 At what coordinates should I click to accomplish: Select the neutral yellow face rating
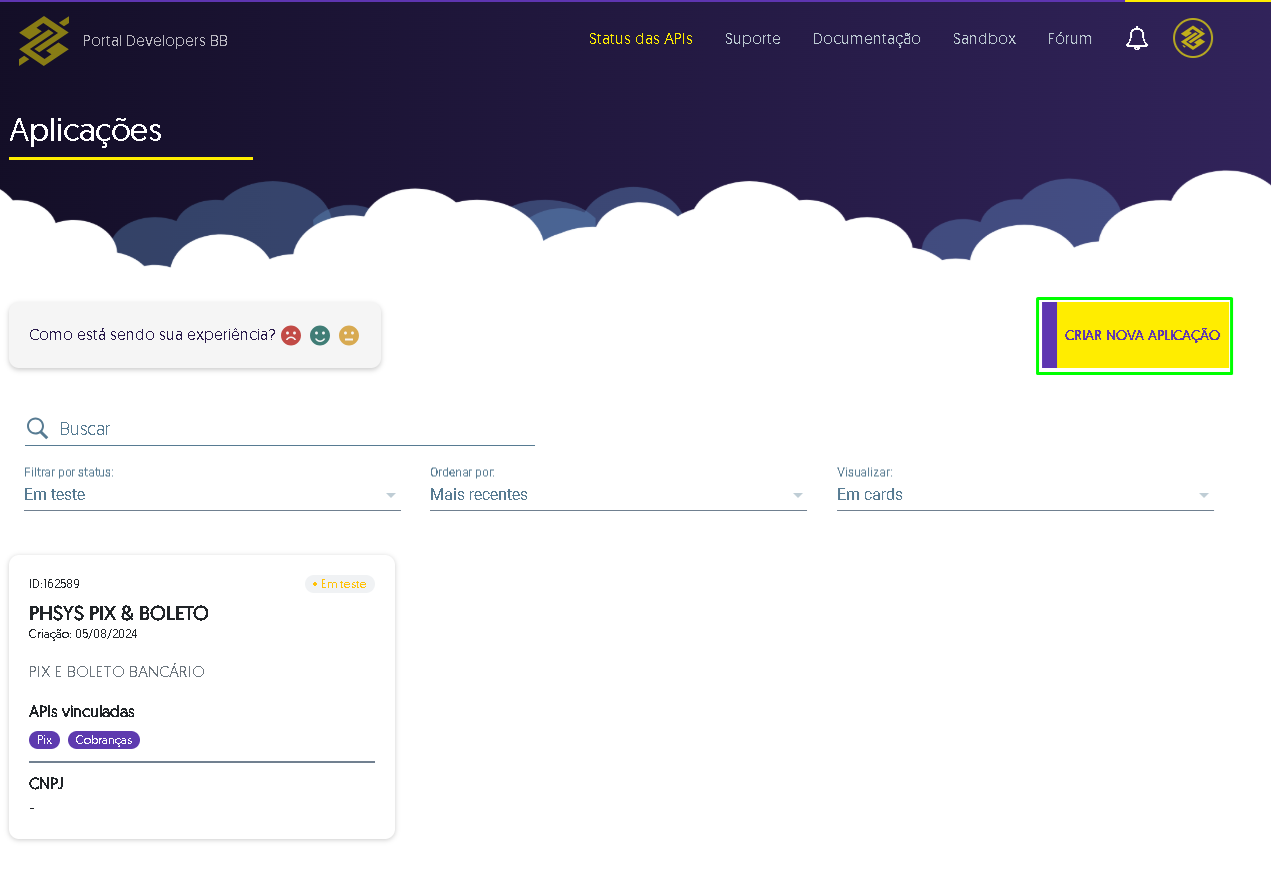click(348, 335)
